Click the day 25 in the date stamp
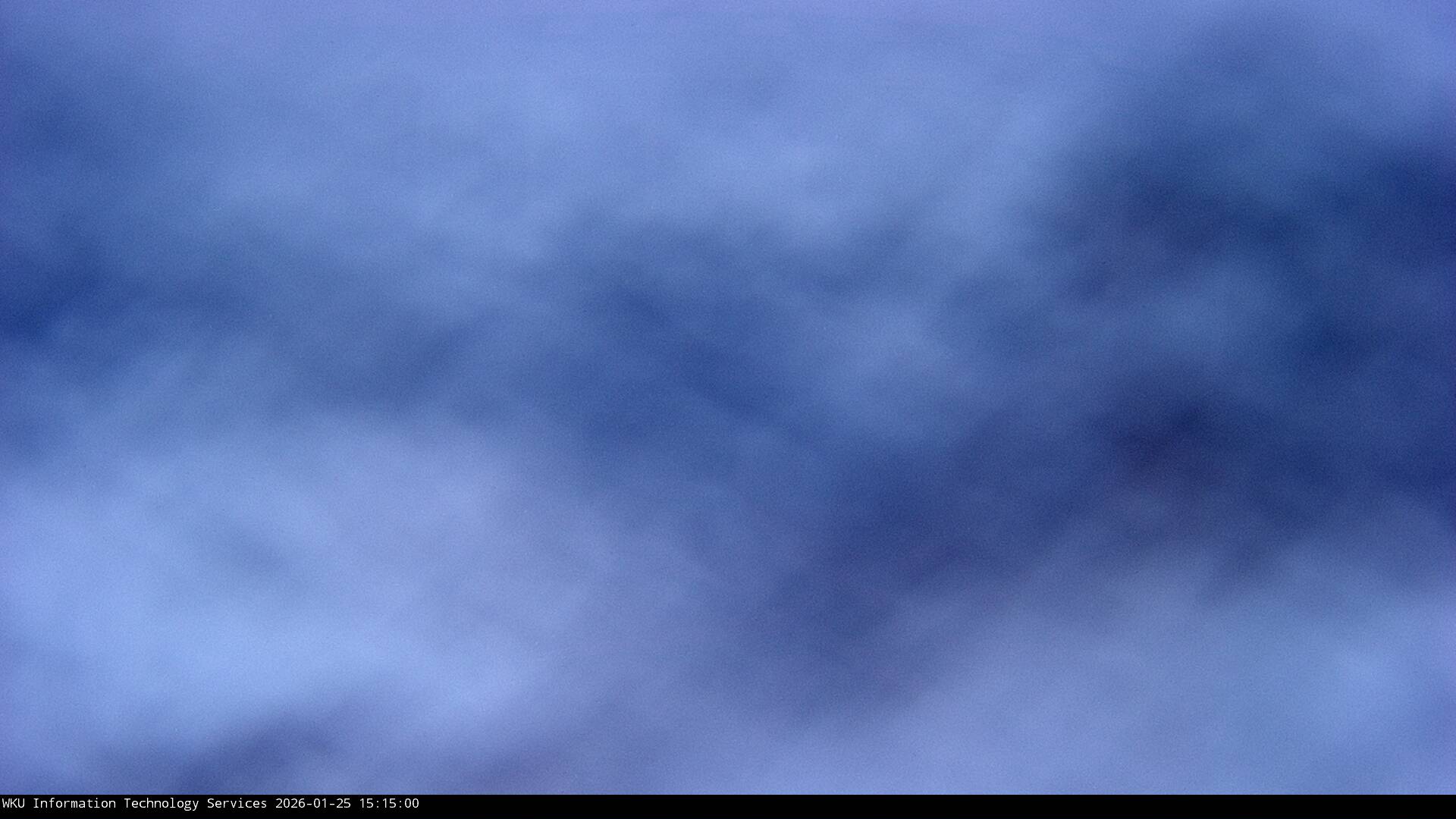 click(344, 803)
